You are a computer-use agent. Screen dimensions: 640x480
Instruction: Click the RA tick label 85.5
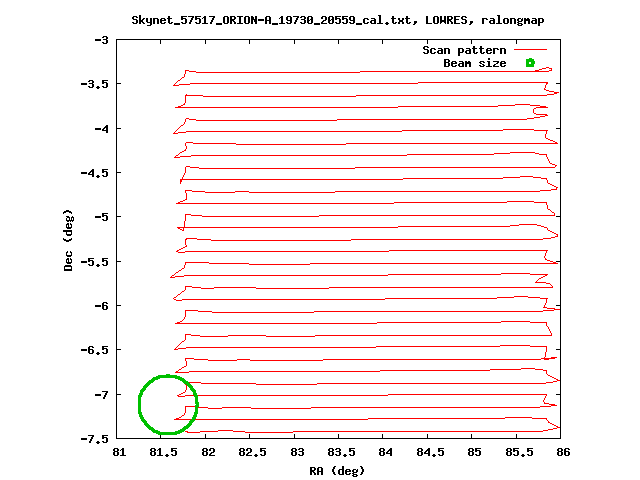pos(519,452)
